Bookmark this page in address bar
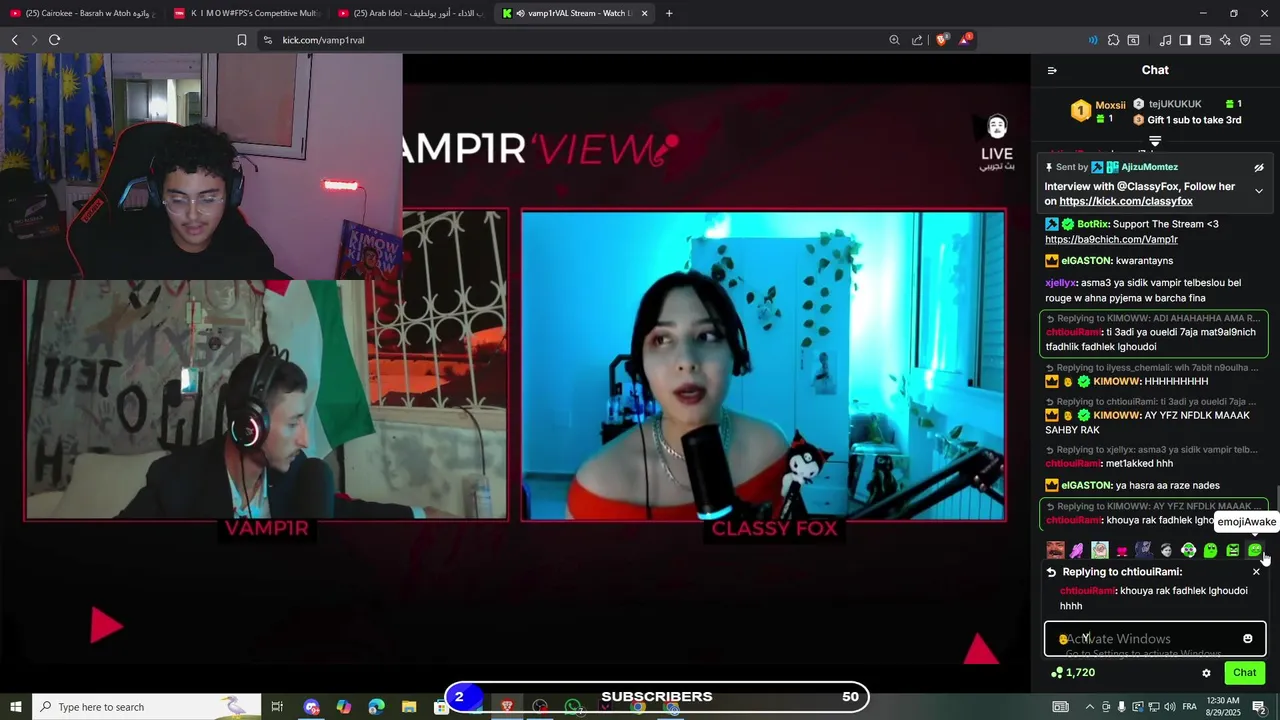The height and width of the screenshot is (720, 1280). [242, 40]
